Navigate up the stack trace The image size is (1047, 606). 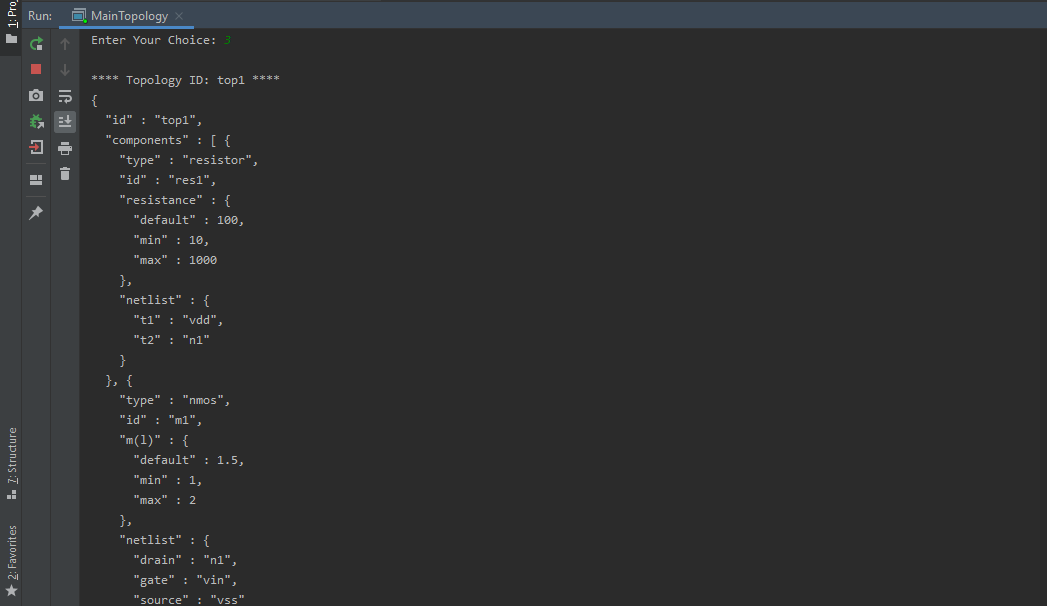[x=65, y=43]
